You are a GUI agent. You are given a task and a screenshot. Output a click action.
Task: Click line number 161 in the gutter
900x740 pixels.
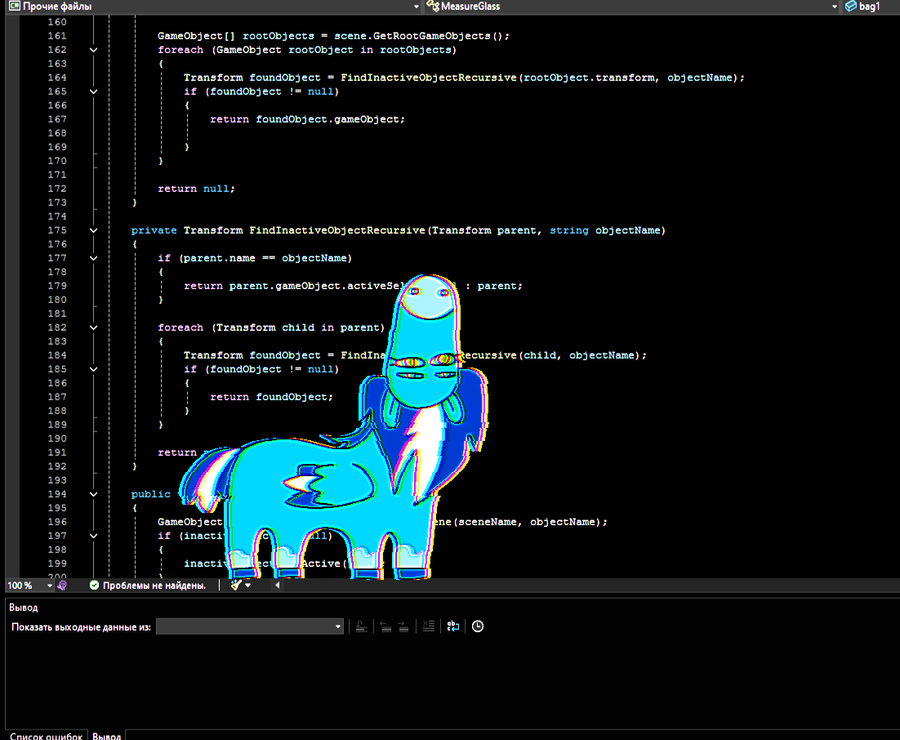pos(57,36)
